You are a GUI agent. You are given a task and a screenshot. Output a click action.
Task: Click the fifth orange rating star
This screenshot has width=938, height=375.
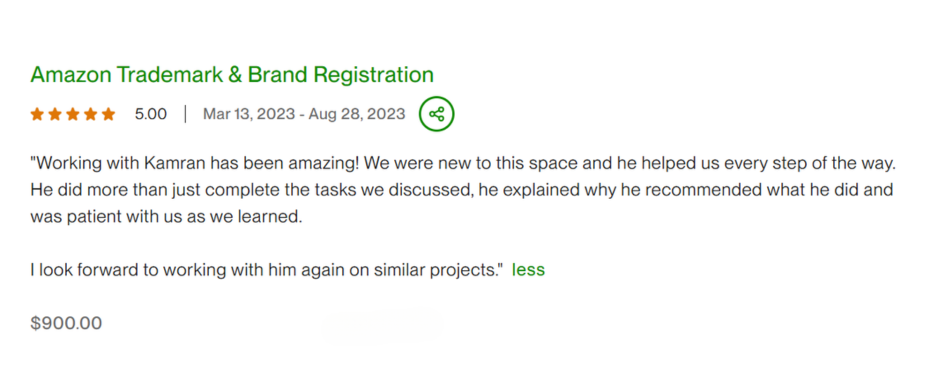click(108, 114)
